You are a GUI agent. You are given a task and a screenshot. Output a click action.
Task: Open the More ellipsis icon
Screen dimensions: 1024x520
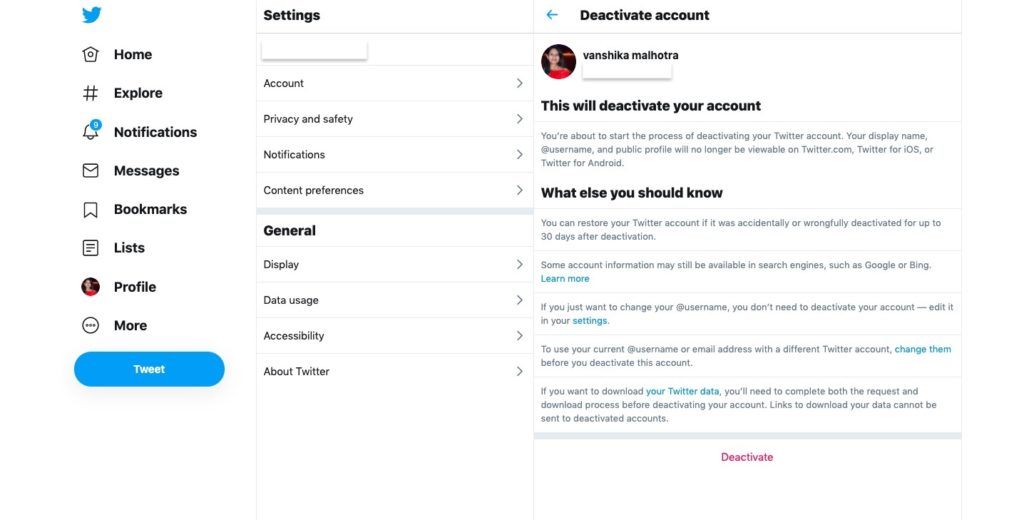coord(91,325)
